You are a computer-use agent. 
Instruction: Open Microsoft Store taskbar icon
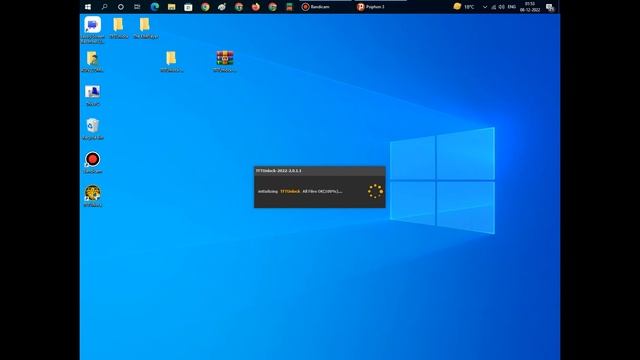point(188,7)
